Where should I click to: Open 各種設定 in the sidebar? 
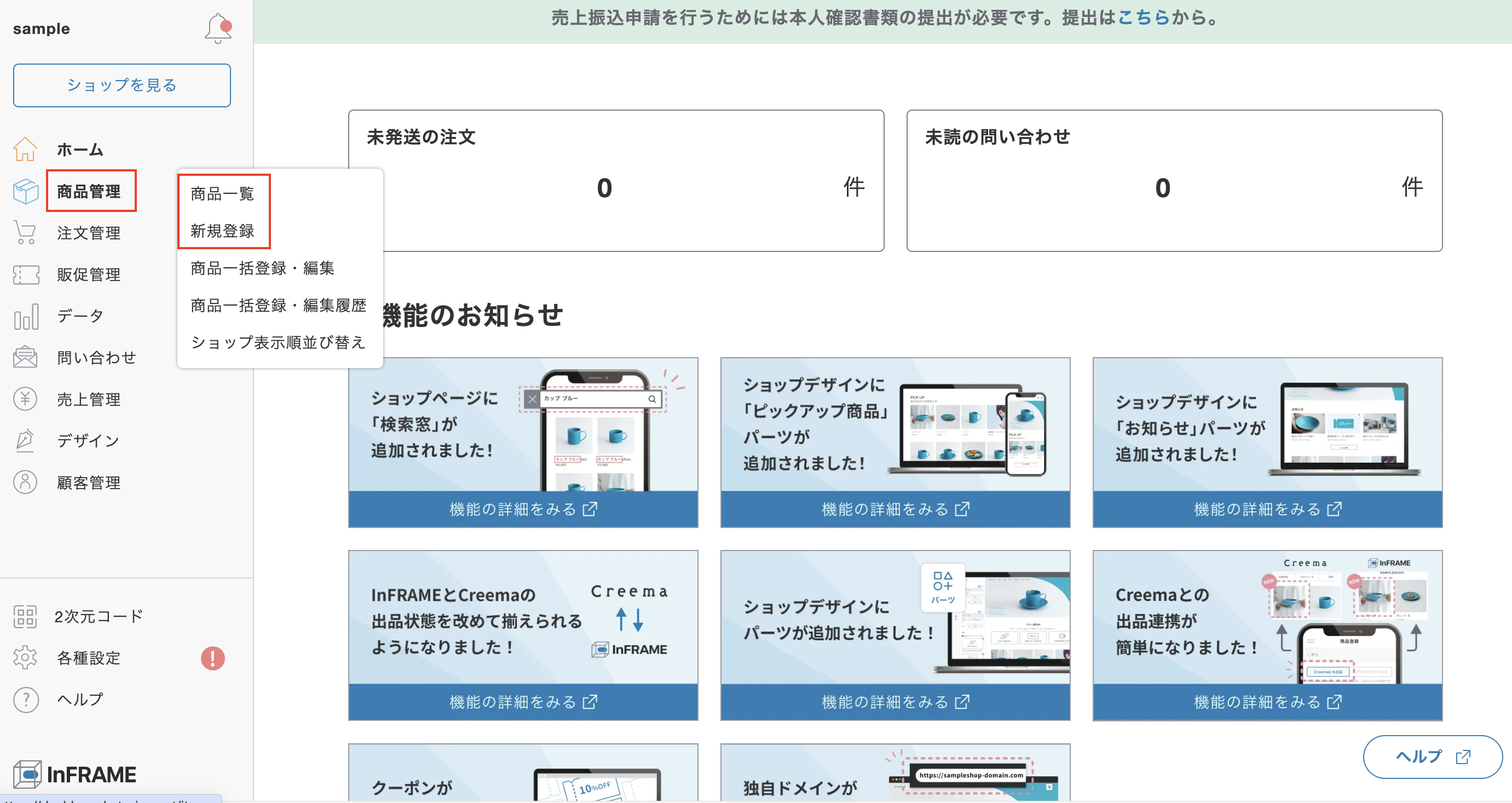(89, 658)
